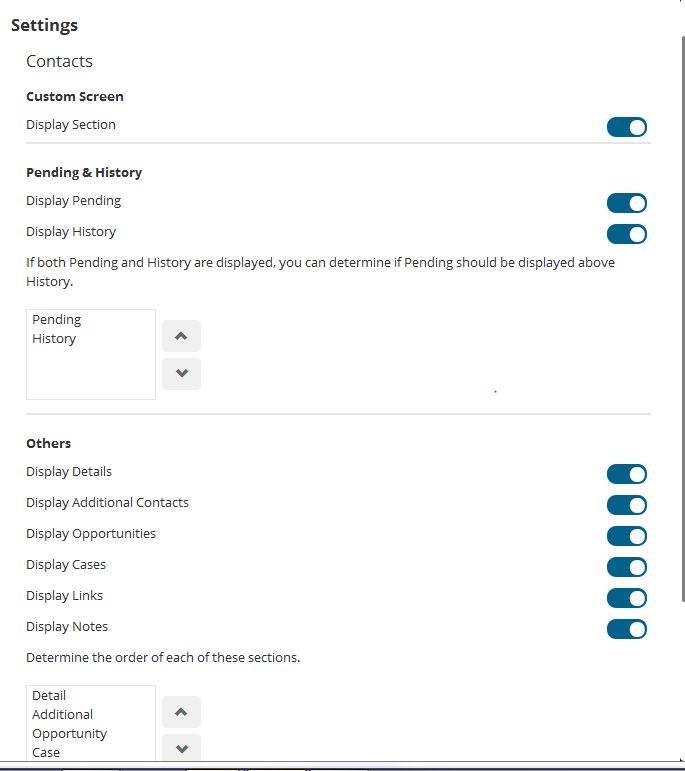This screenshot has width=685, height=771.
Task: Disable Display Notes switch
Action: (x=627, y=629)
